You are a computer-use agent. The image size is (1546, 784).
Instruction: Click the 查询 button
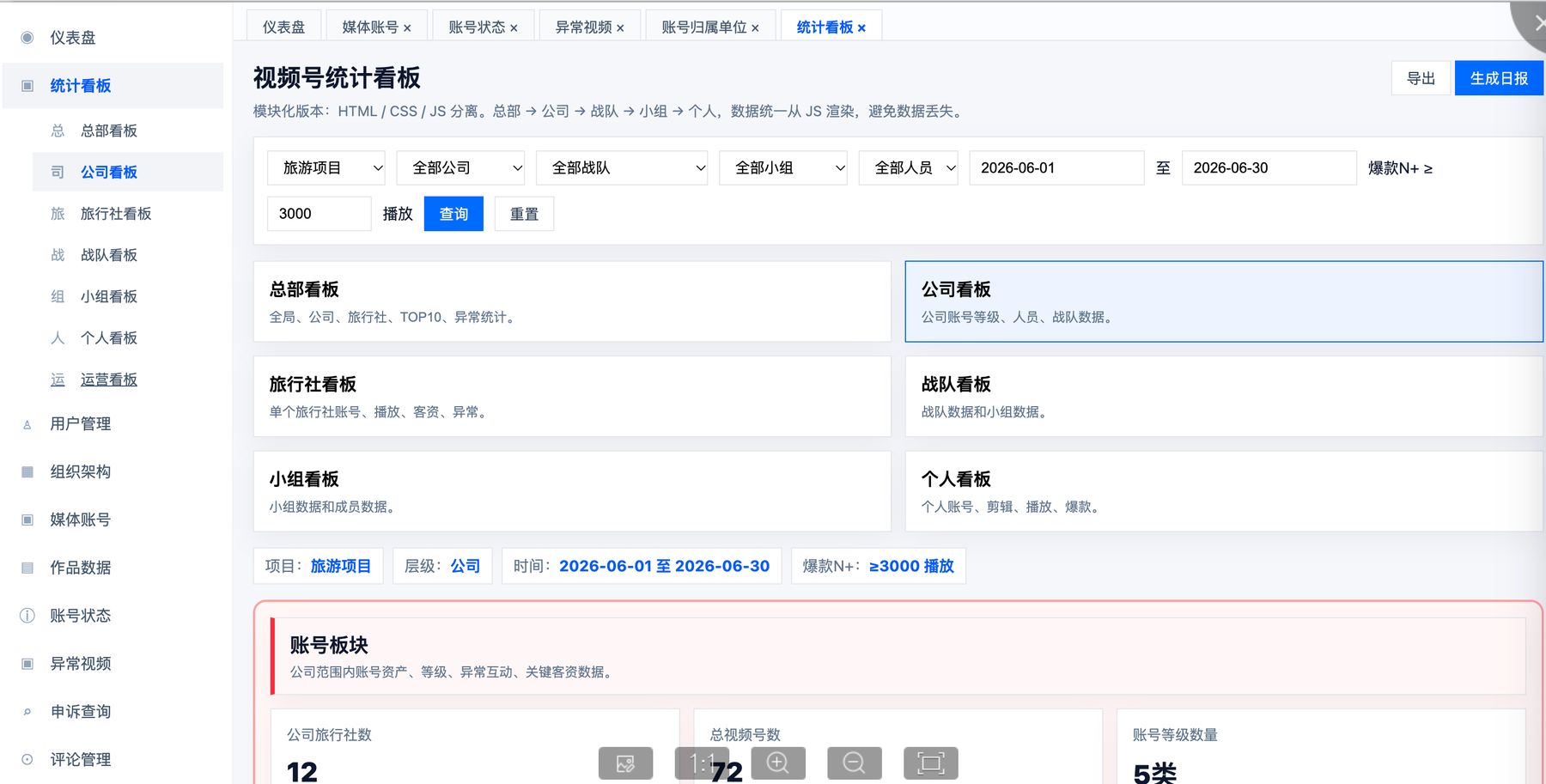pos(453,214)
